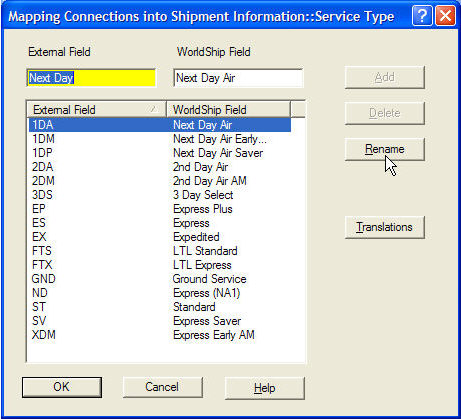Click the LTL Standard cell
The image size is (461, 419).
205,251
